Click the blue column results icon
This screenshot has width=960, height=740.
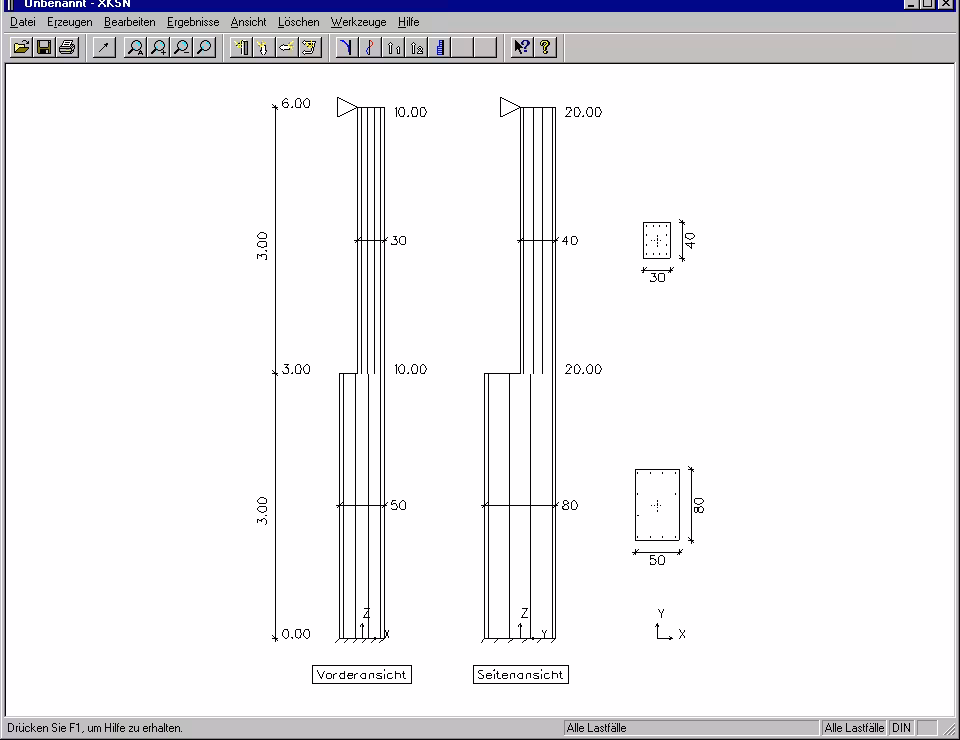(440, 47)
